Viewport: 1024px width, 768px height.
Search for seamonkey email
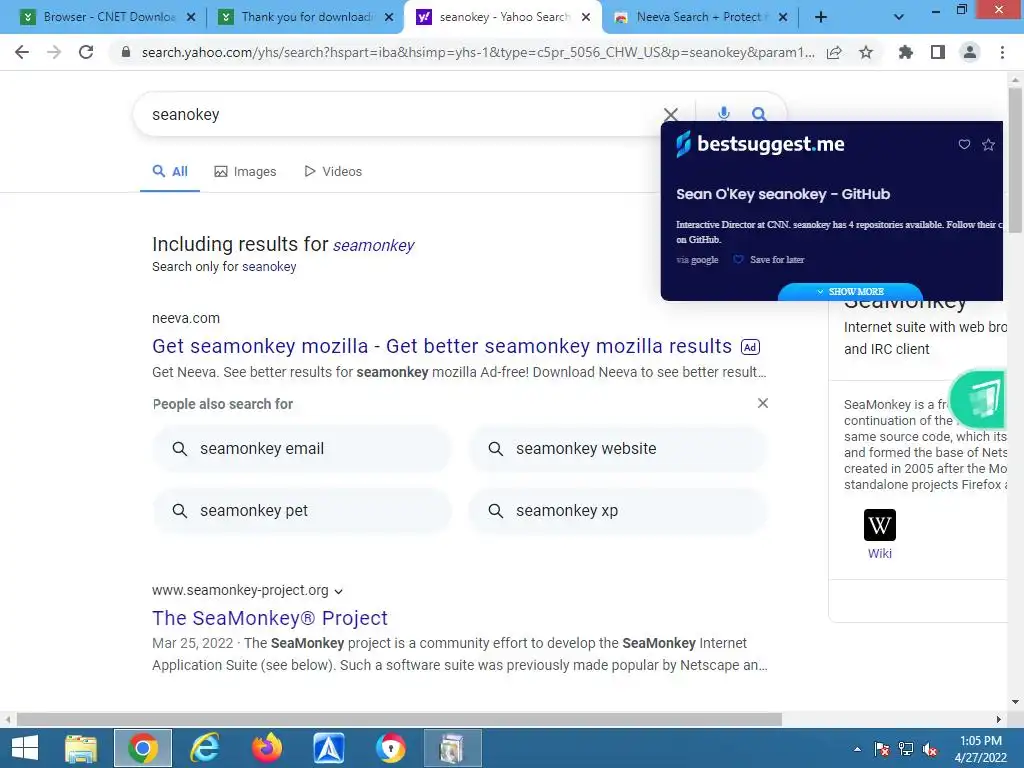coord(302,449)
